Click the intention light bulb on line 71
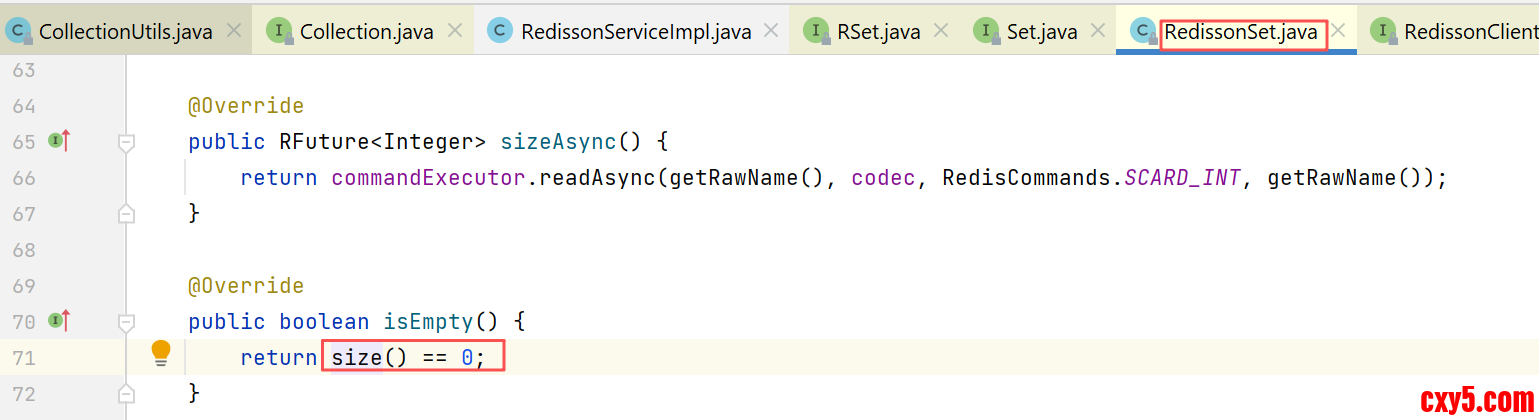The height and width of the screenshot is (420, 1539). 160,352
